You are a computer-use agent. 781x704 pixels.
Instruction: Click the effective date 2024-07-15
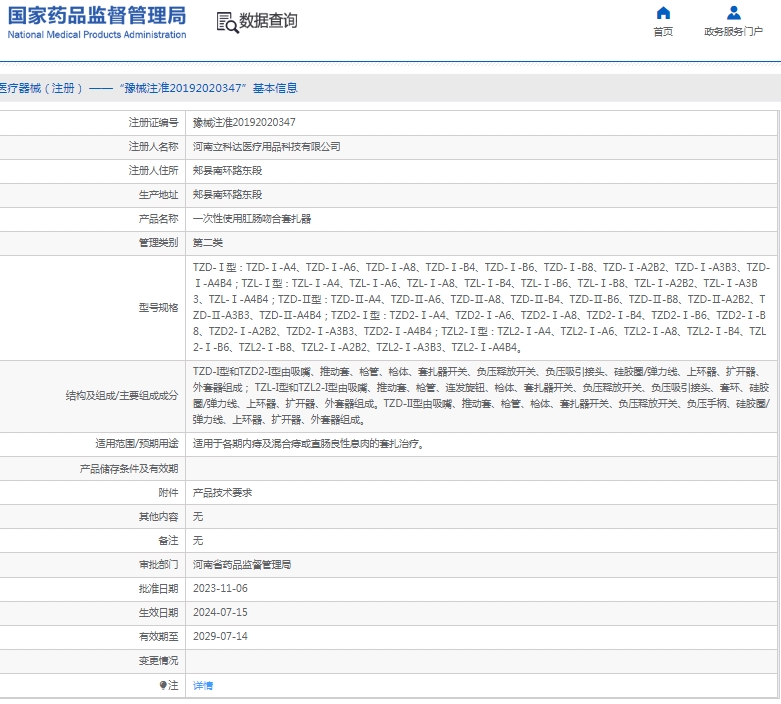[x=220, y=612]
